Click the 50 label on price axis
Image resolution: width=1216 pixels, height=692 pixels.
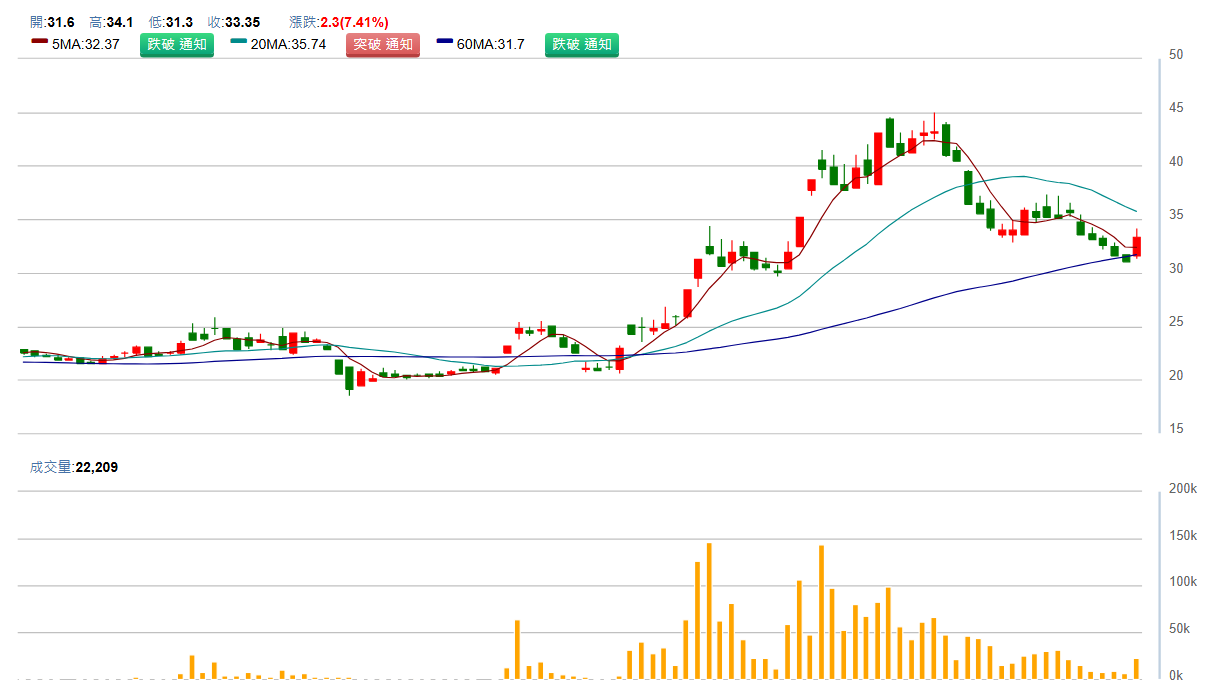tap(1176, 55)
